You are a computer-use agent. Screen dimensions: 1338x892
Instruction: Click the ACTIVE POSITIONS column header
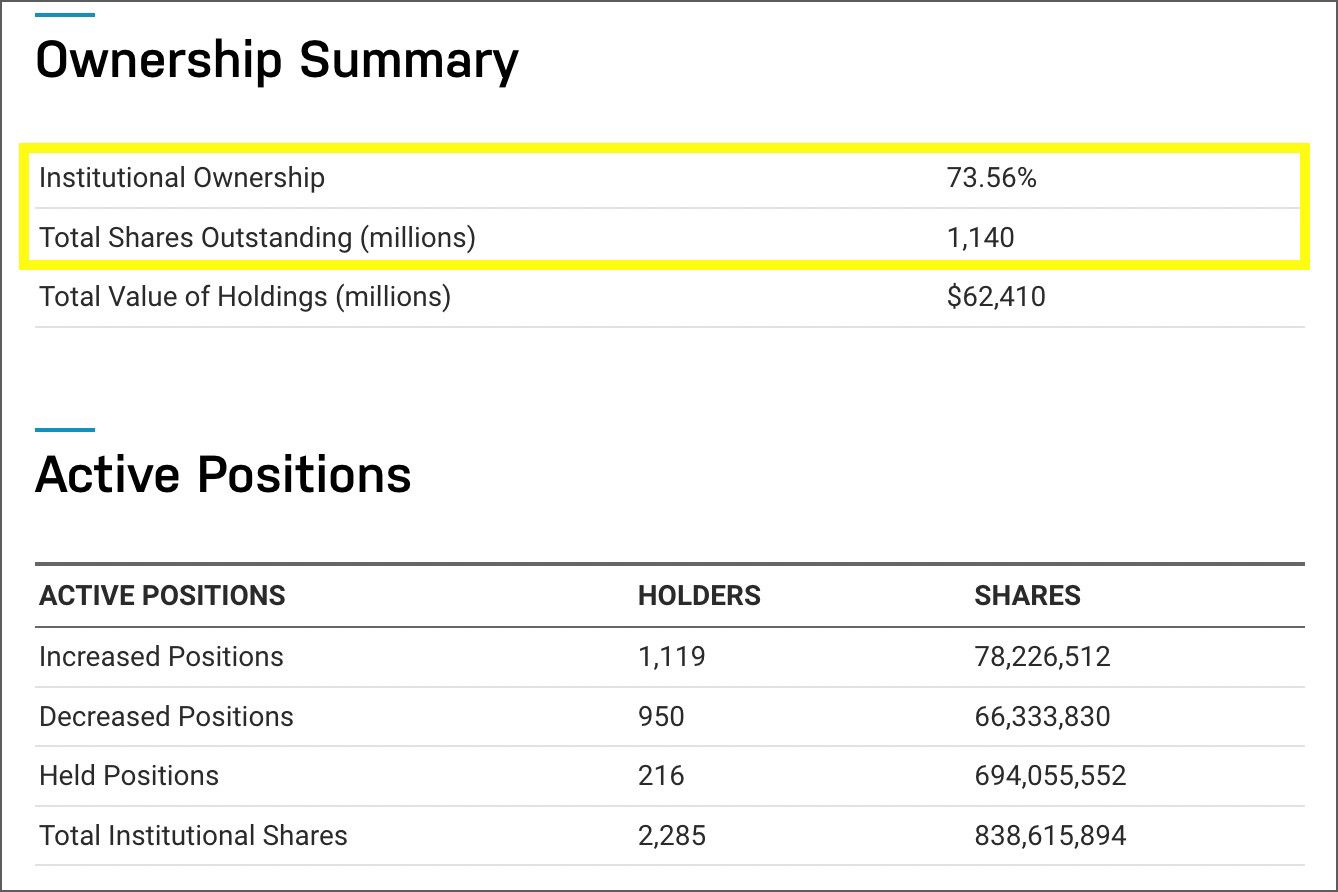pyautogui.click(x=162, y=596)
